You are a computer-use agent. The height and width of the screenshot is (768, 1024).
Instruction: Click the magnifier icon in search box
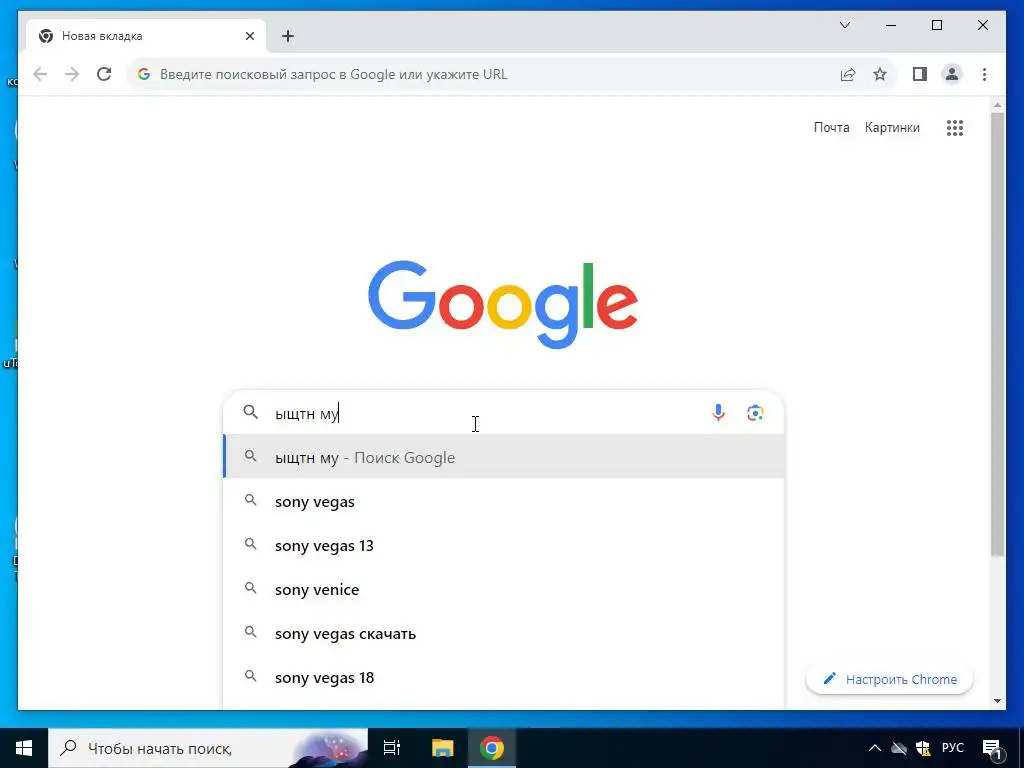pyautogui.click(x=251, y=412)
